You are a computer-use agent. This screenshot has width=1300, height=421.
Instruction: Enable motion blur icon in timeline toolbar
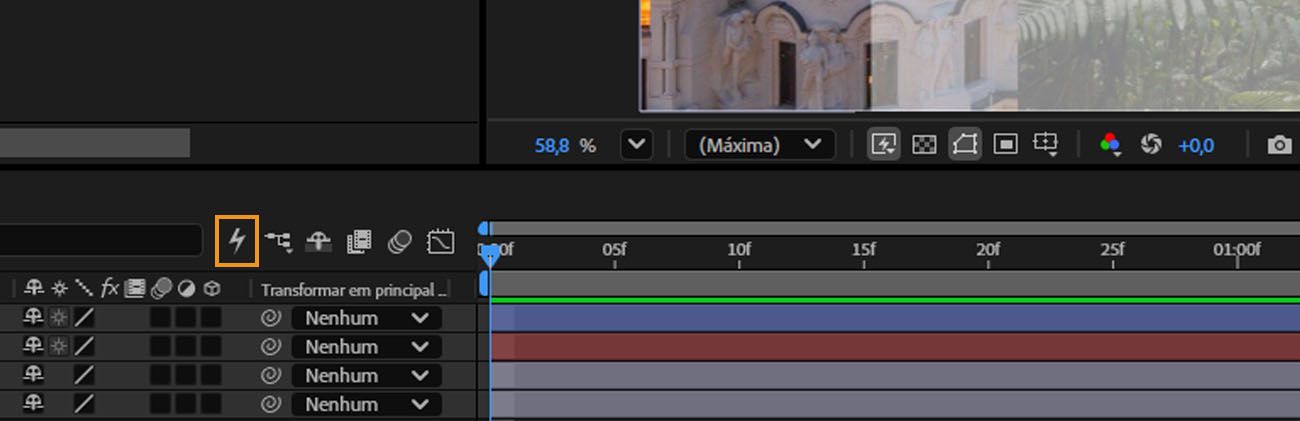[400, 241]
